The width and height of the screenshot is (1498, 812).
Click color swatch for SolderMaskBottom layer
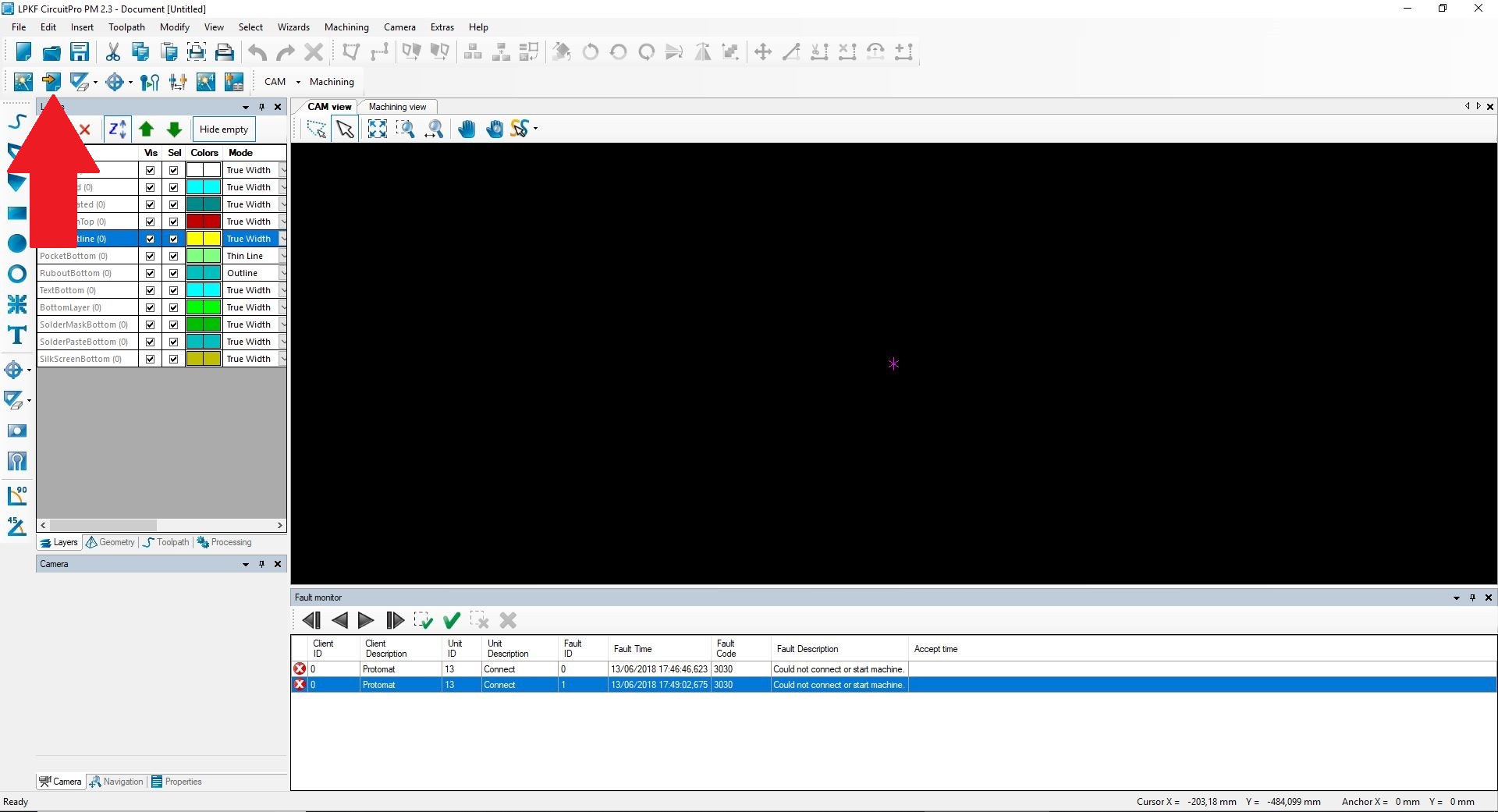(x=203, y=324)
